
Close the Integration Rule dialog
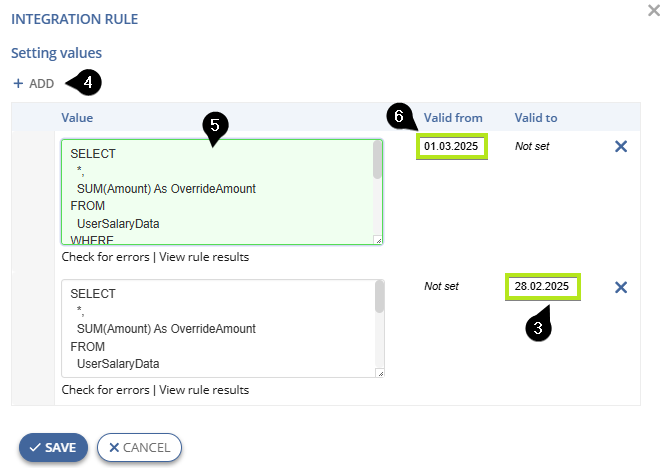click(x=654, y=10)
